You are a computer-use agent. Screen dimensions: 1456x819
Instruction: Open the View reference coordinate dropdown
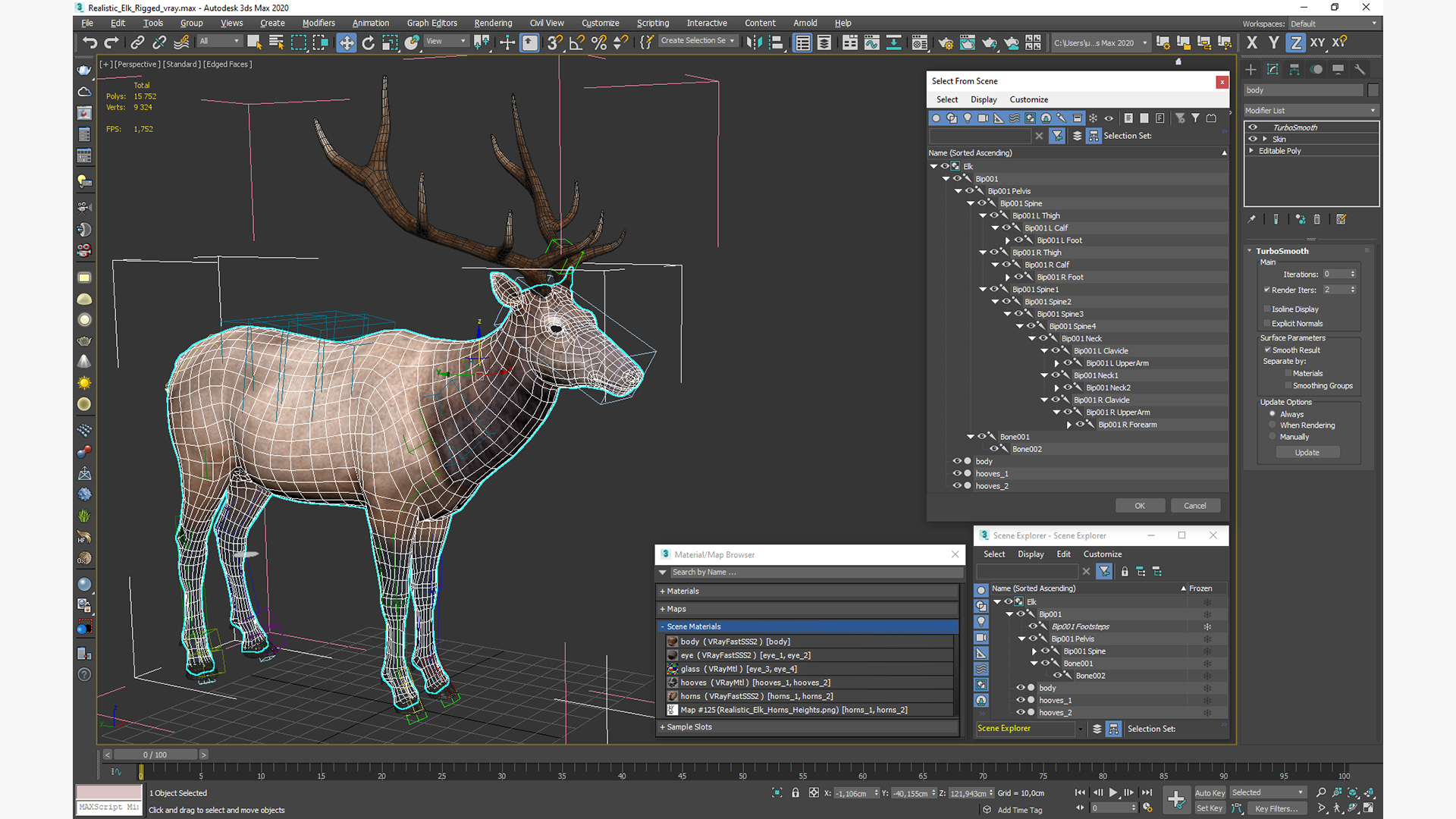pos(446,41)
